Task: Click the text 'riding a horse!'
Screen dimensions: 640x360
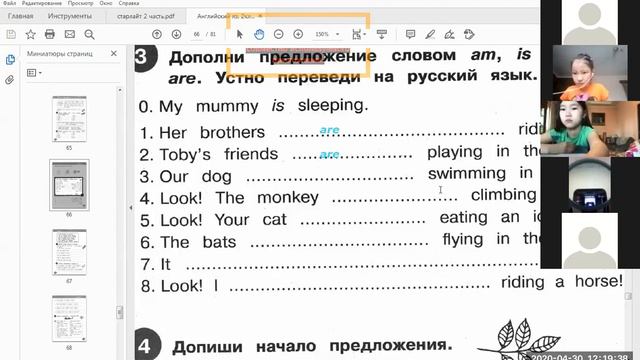Action: (x=562, y=282)
